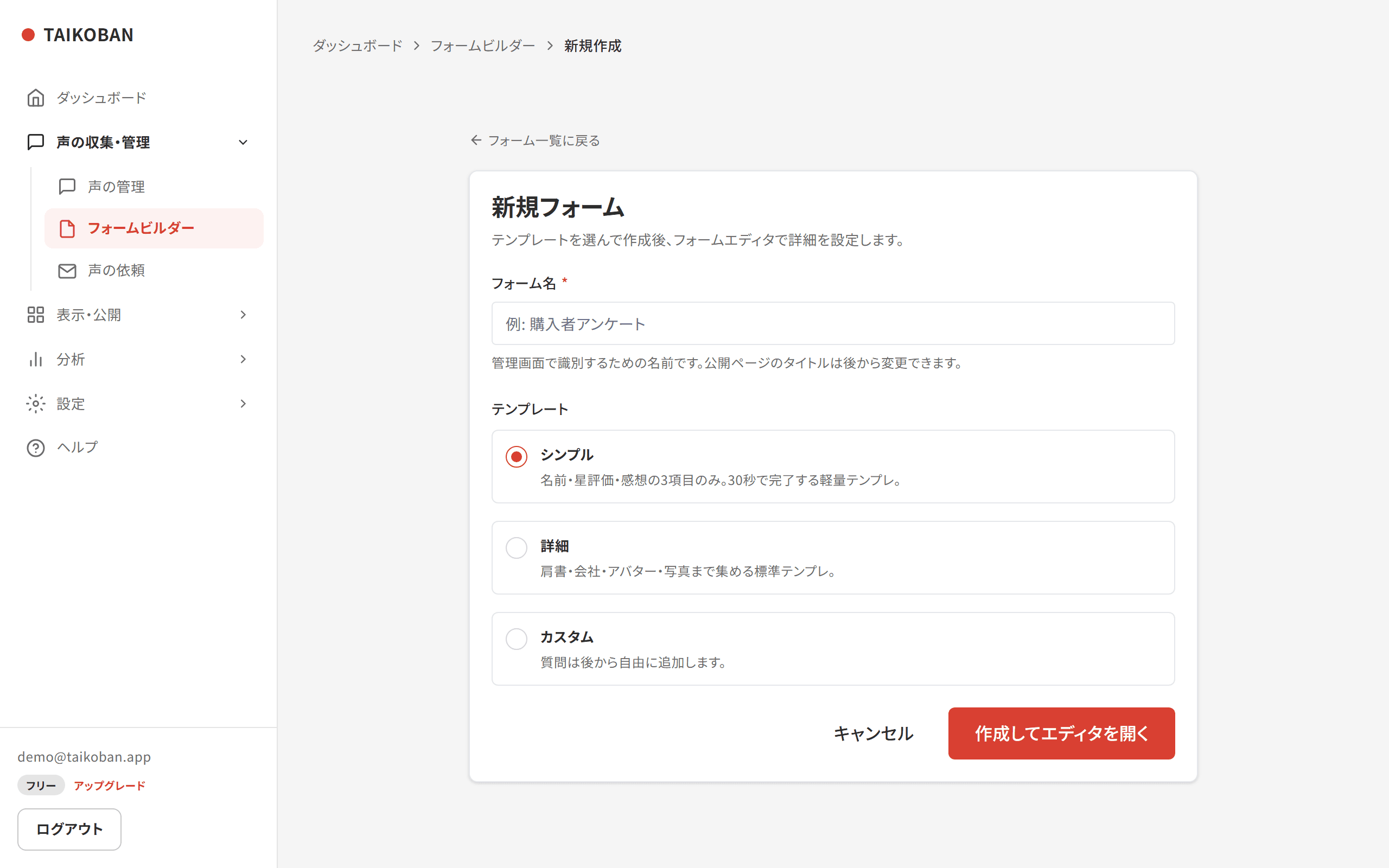Click the back arrow beside フォーム一覧に戻る
This screenshot has width=1389, height=868.
[x=476, y=140]
